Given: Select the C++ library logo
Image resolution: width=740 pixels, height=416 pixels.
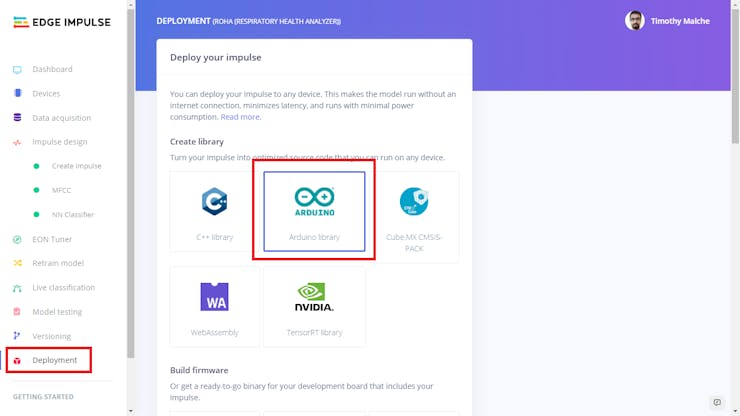Looking at the screenshot, I should click(215, 202).
